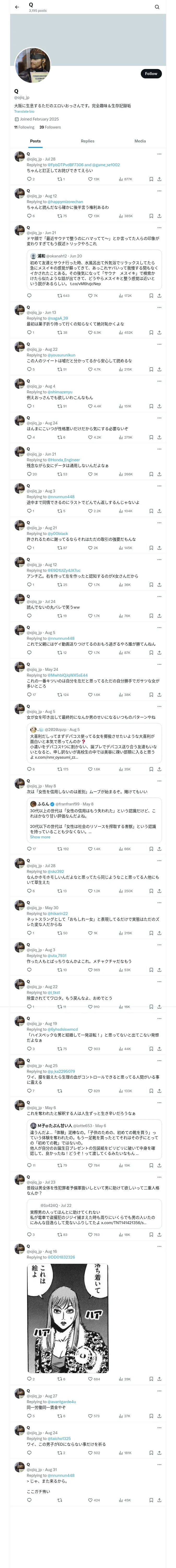Like the Aug 12 post with 385K views

[x=90, y=216]
